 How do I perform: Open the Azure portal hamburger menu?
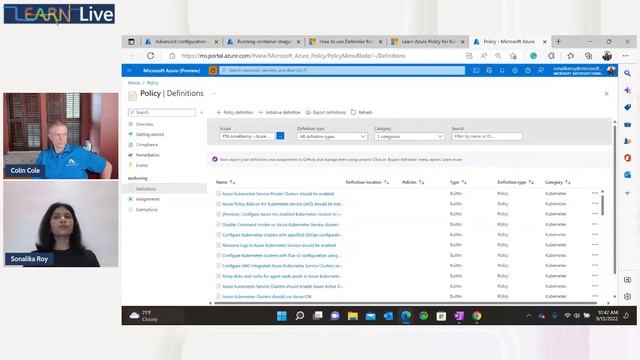(129, 70)
